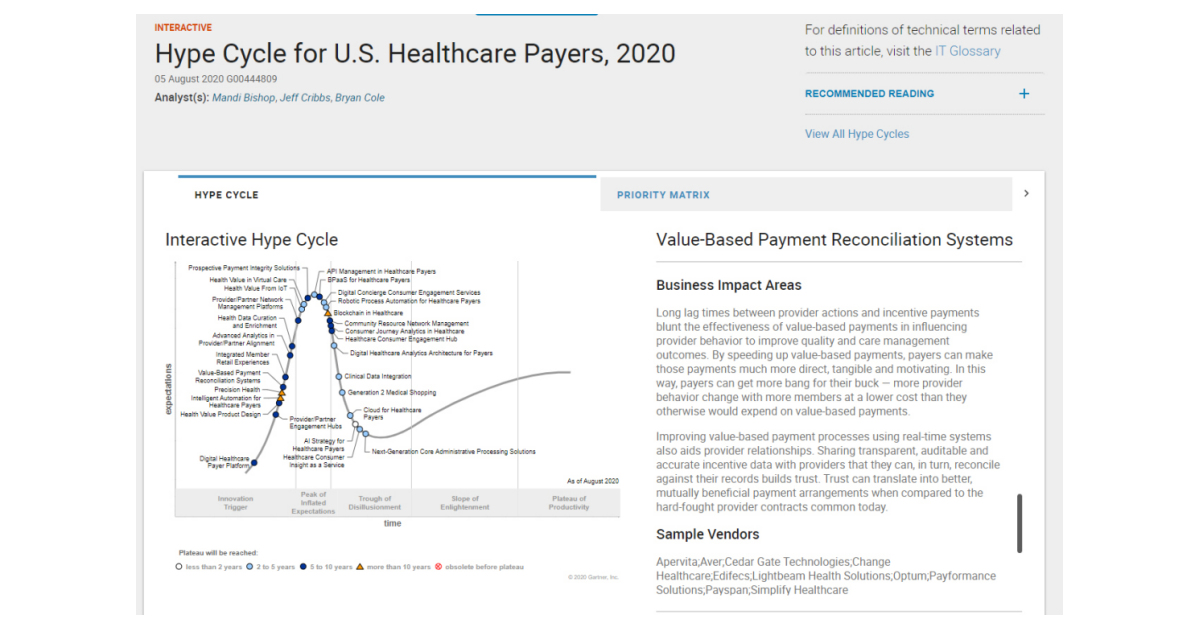Click View All Hype Cycles

click(x=856, y=133)
